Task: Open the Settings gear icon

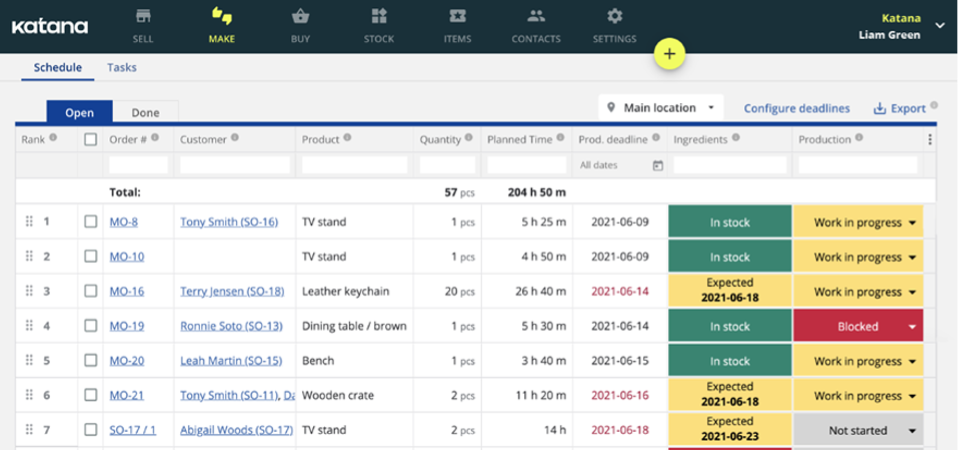Action: (614, 16)
